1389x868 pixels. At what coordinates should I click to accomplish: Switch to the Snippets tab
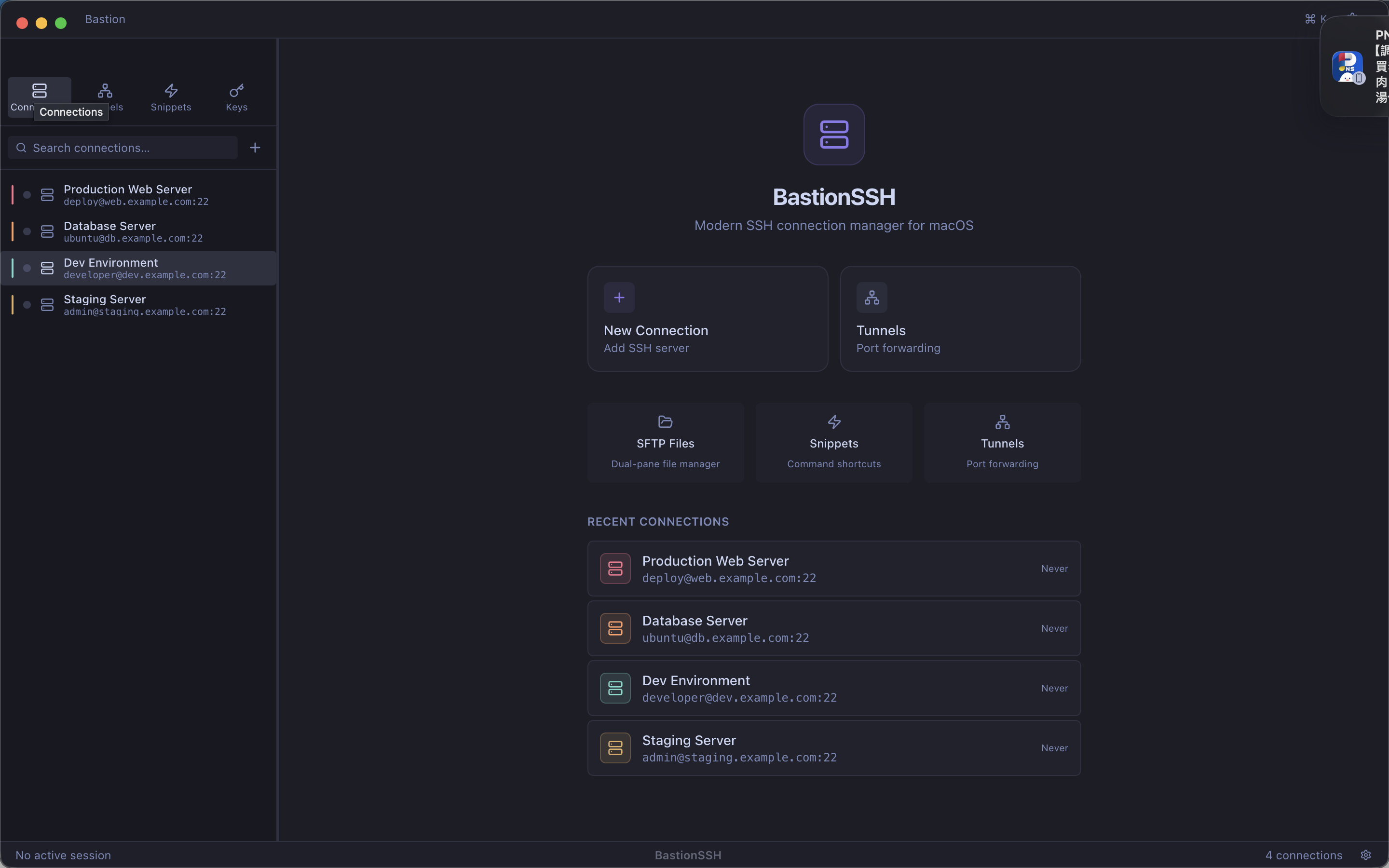171,96
